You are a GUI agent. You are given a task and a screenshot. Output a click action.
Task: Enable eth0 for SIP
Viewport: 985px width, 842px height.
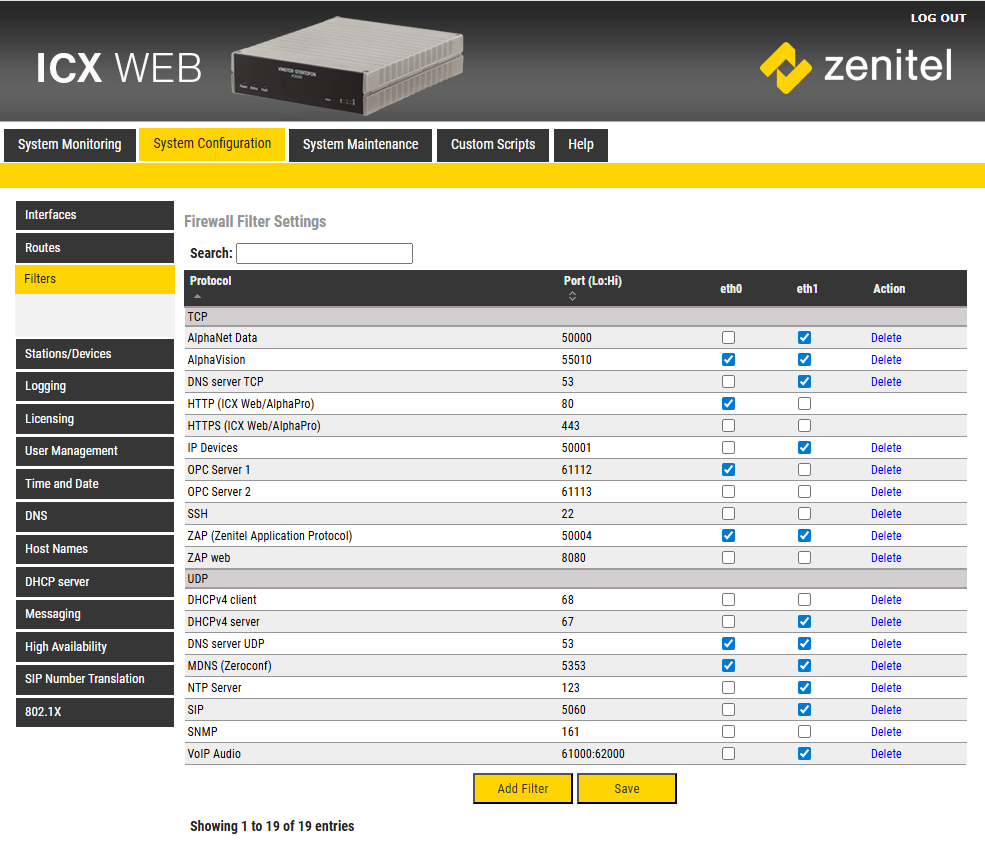click(728, 709)
